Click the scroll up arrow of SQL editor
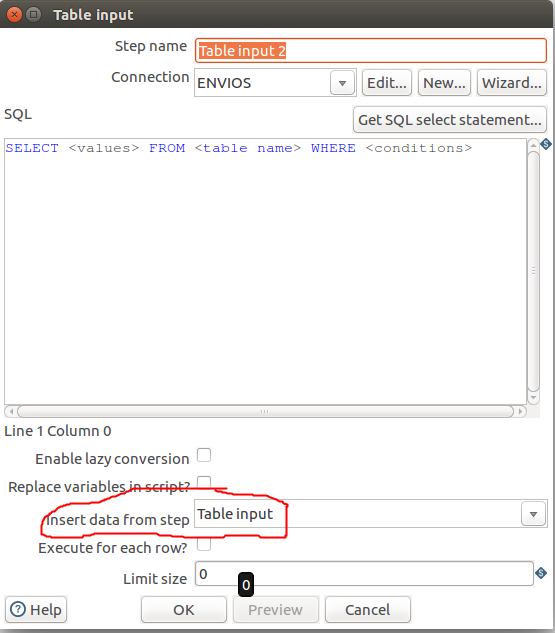This screenshot has height=633, width=555. [x=534, y=145]
